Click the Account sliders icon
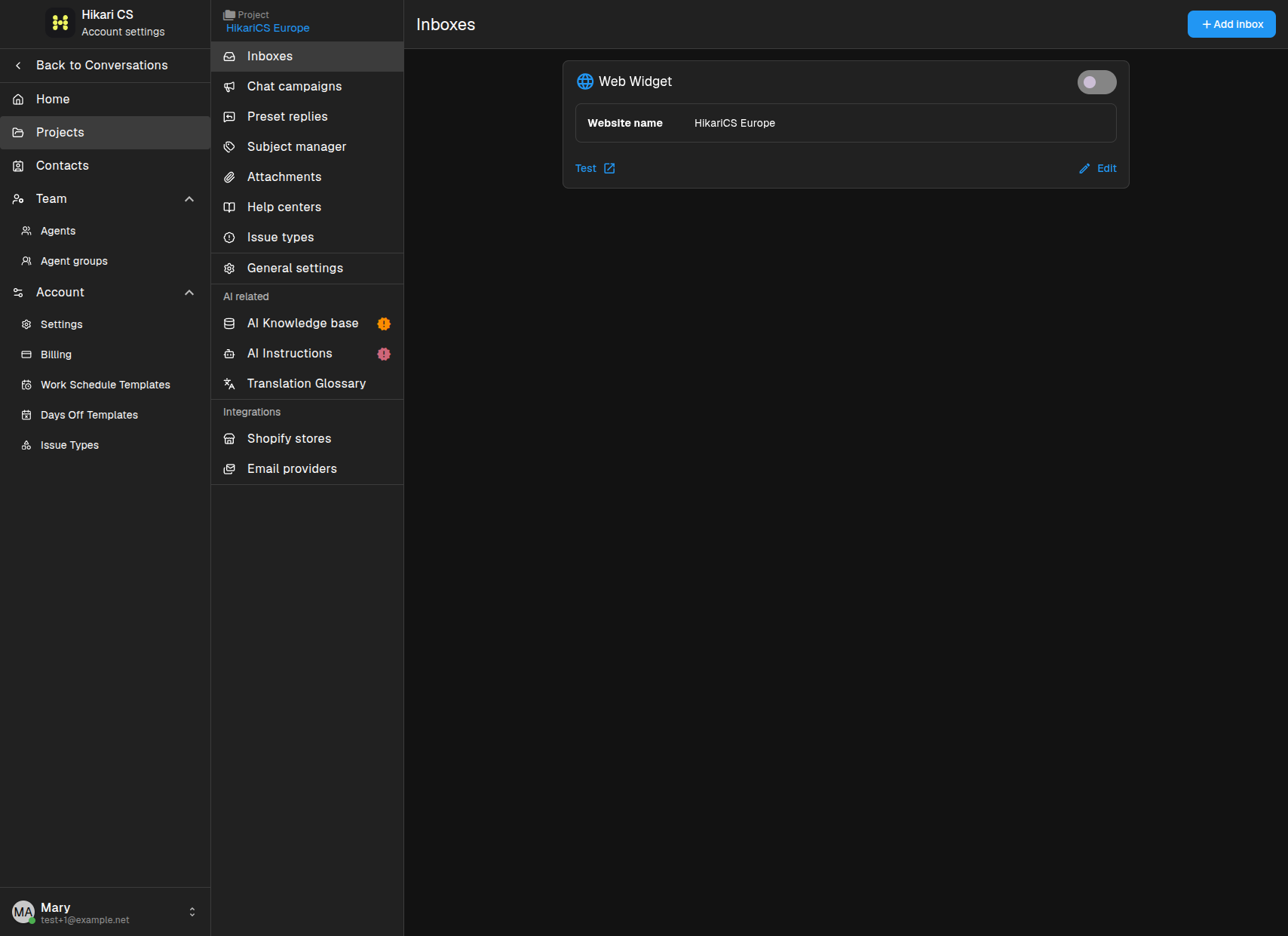The image size is (1288, 936). (x=18, y=293)
